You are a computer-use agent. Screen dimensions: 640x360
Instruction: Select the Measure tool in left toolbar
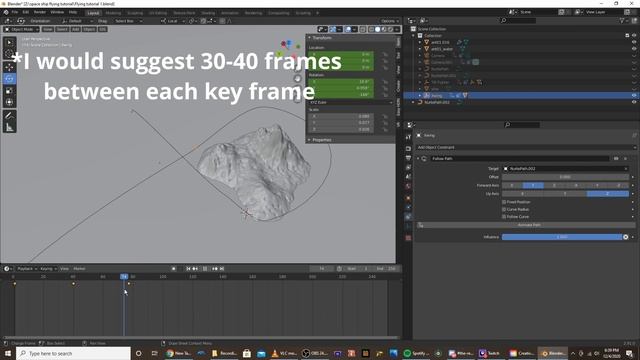click(9, 128)
